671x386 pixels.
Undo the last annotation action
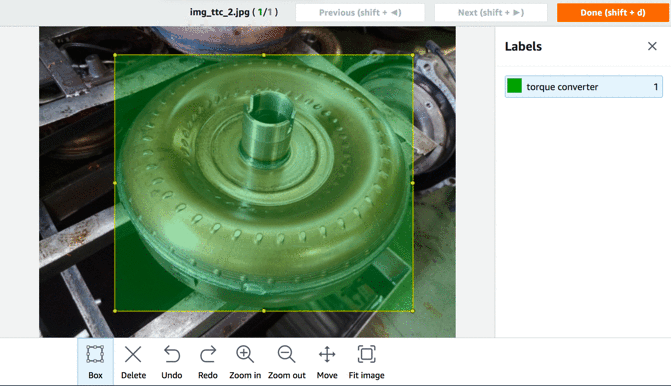(x=172, y=355)
